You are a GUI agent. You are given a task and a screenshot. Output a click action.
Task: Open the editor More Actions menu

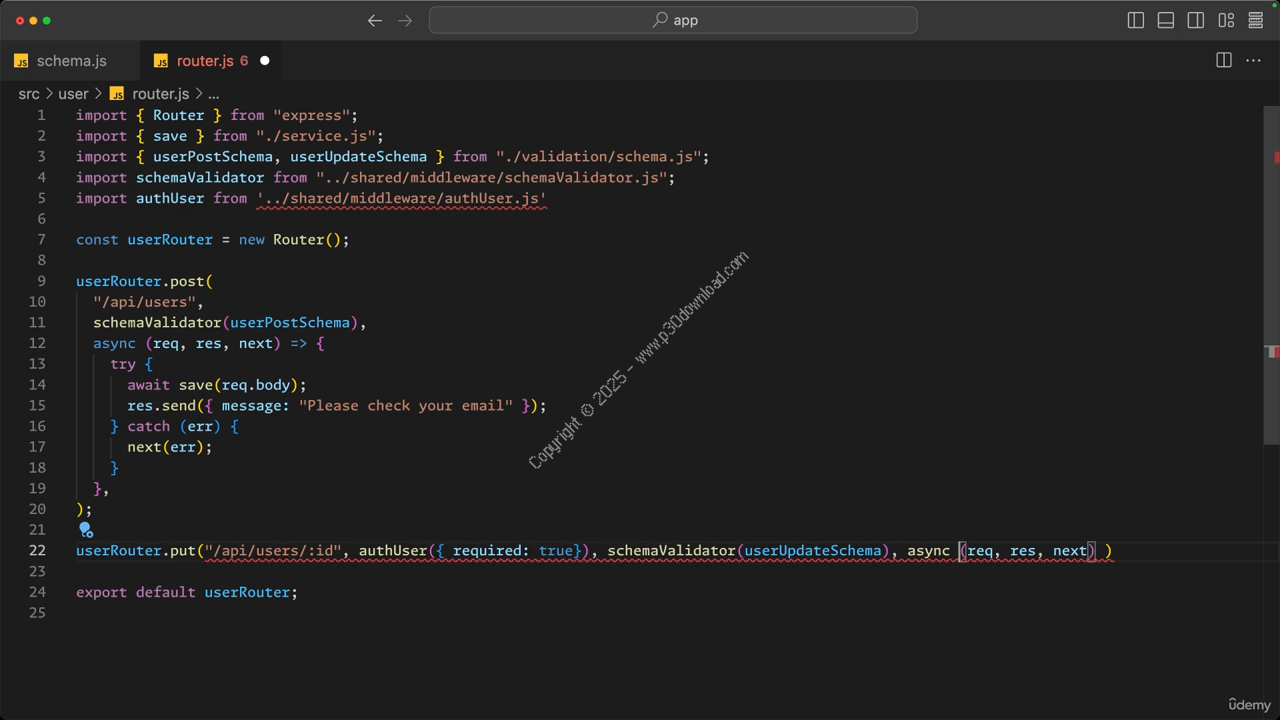point(1253,61)
